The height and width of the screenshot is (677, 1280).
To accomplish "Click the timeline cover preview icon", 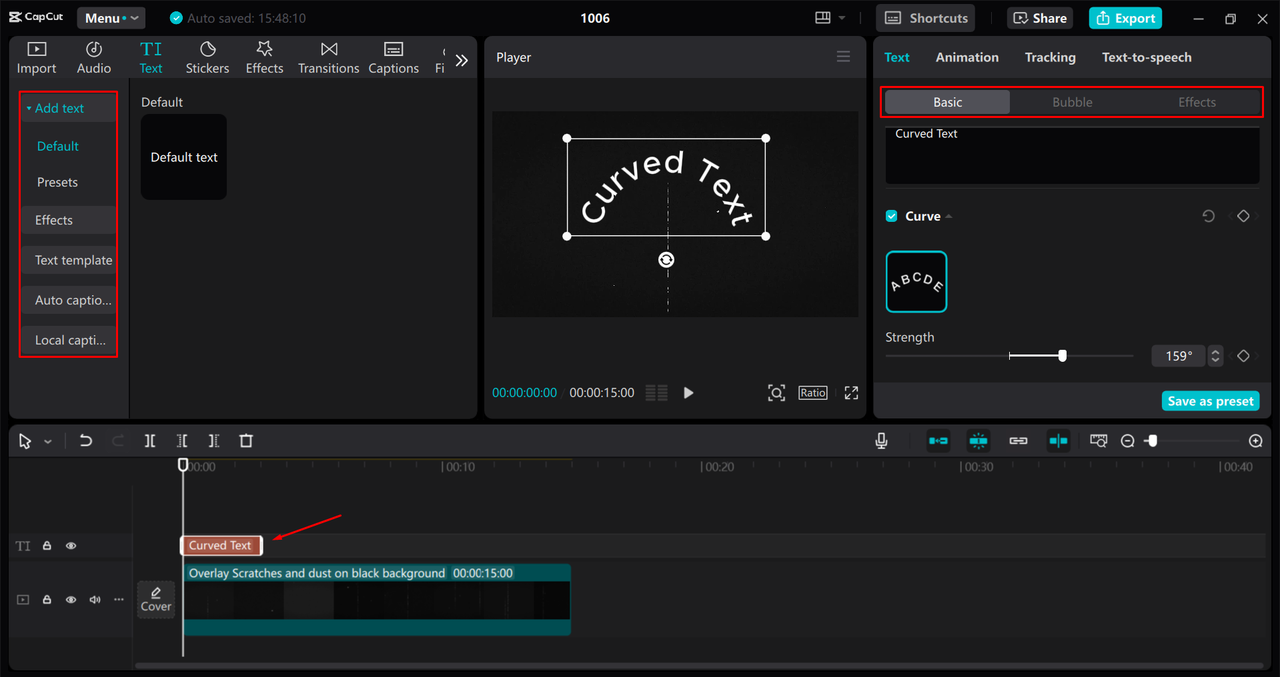I will (1099, 441).
